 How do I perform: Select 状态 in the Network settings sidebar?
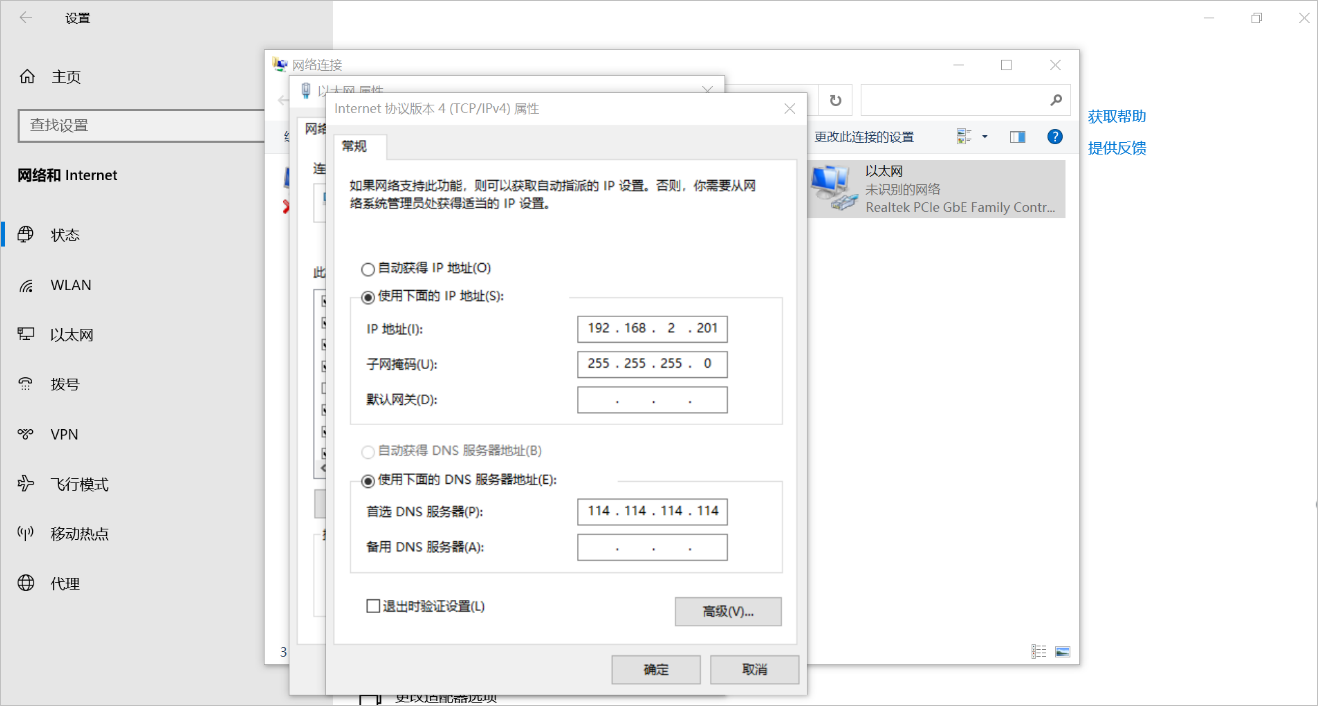[64, 234]
